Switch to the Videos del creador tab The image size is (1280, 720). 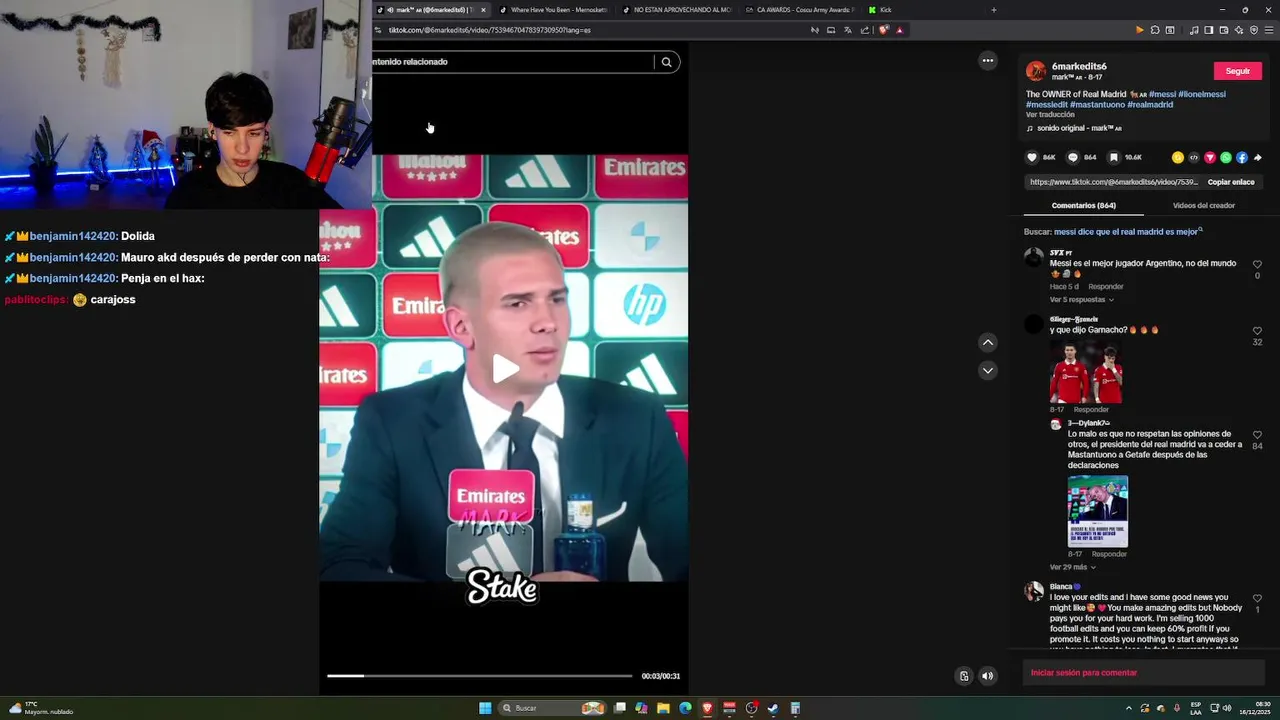coord(1204,205)
